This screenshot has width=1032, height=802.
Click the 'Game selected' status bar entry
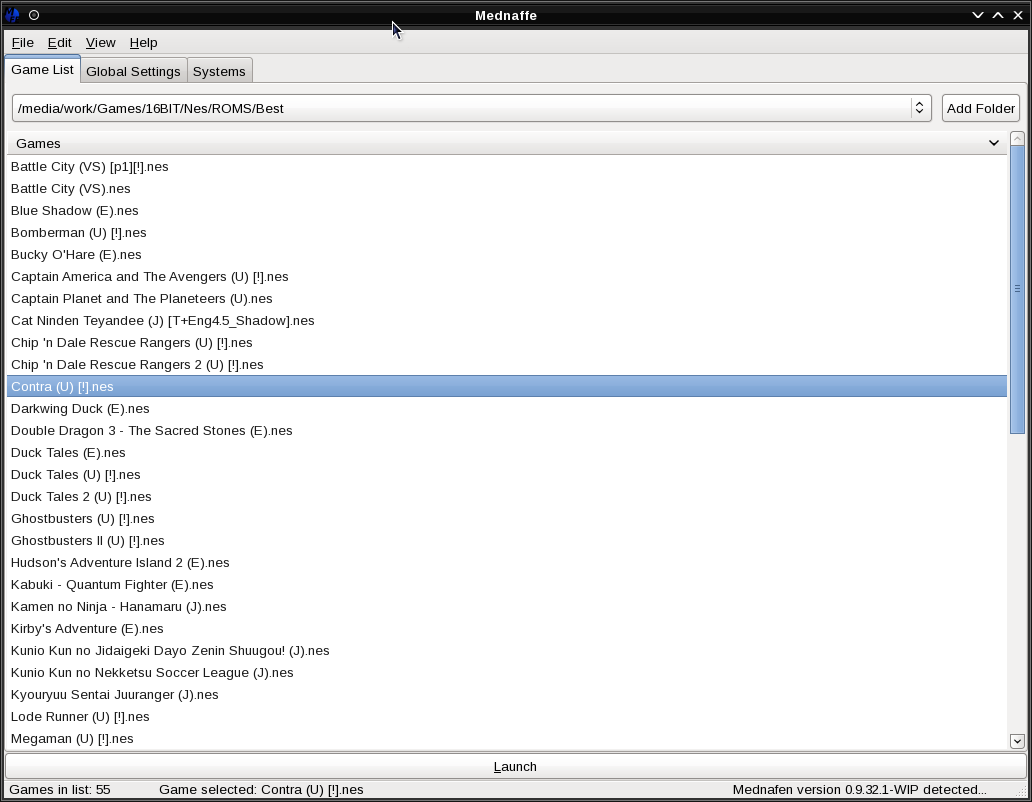click(x=261, y=789)
